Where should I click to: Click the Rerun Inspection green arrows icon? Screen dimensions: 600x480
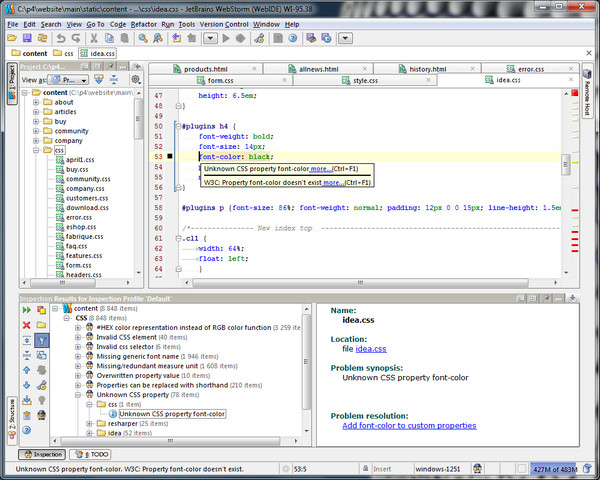[x=27, y=310]
